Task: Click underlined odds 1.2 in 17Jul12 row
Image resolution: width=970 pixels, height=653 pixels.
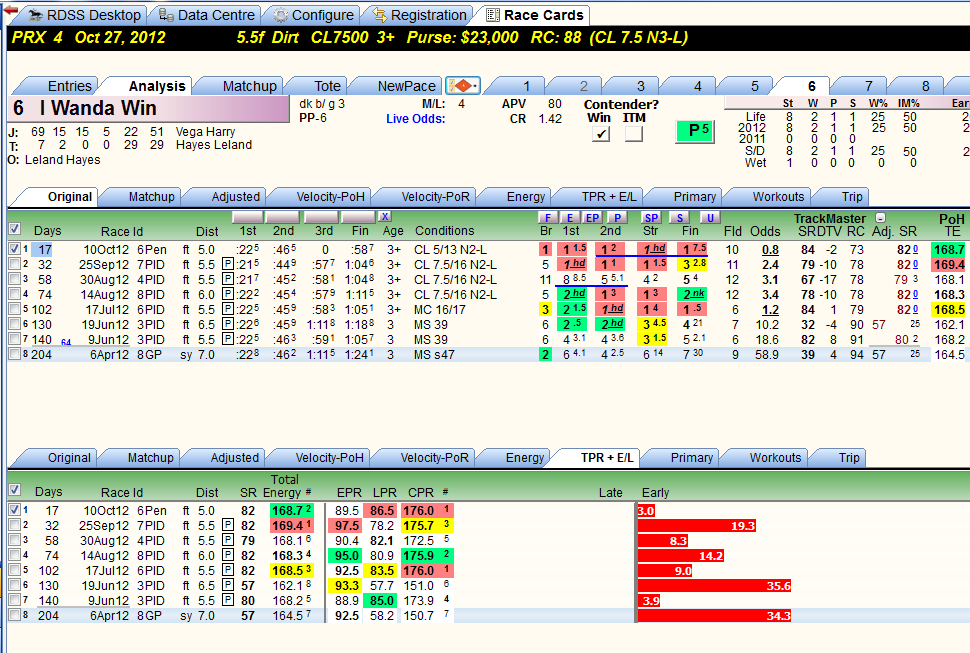Action: [770, 310]
